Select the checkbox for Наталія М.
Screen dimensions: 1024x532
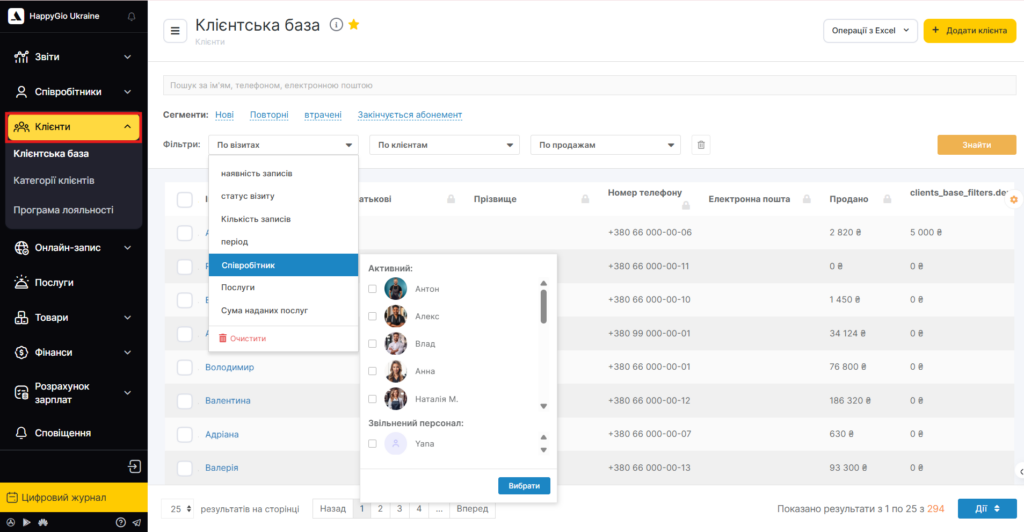pyautogui.click(x=373, y=399)
